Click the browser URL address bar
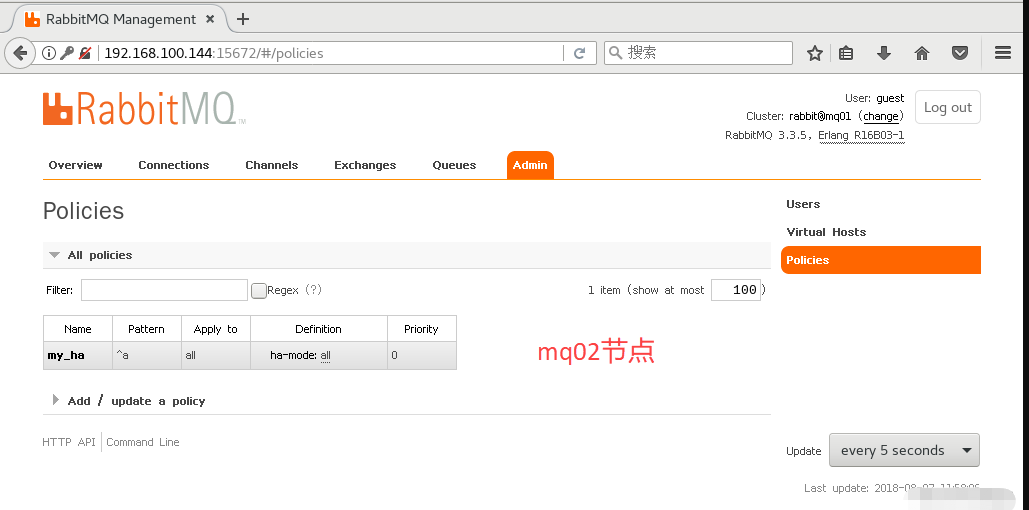Screen dimensions: 1029x510 coord(328,53)
